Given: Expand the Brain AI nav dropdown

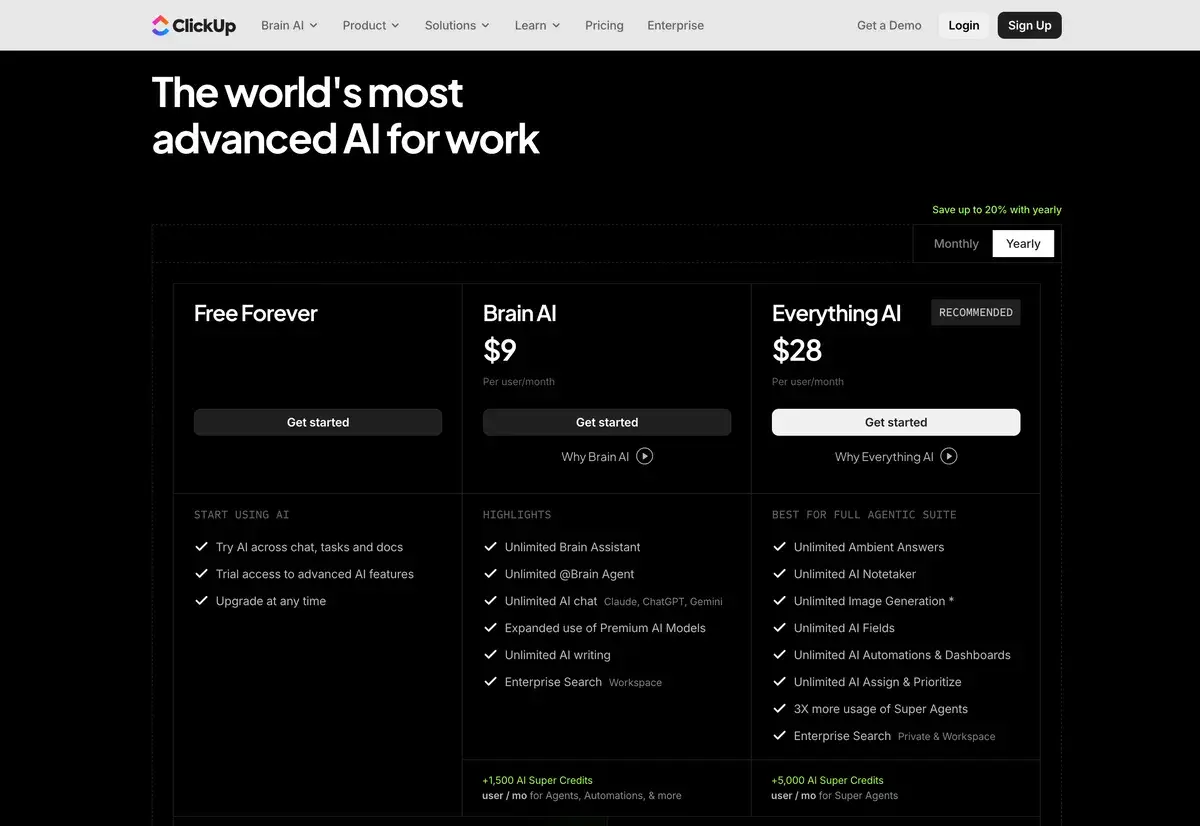Looking at the screenshot, I should pos(289,25).
